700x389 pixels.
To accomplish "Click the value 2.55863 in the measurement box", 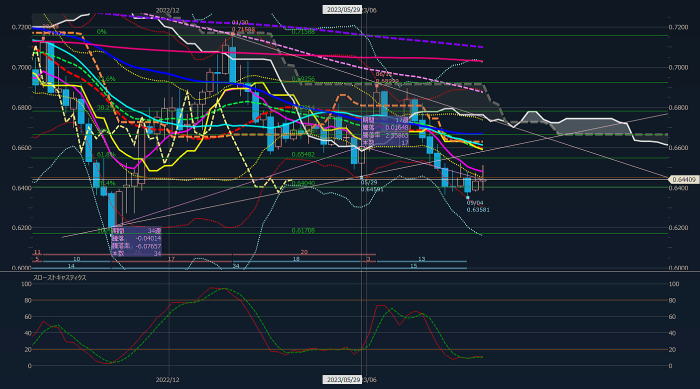I will tap(397, 135).
